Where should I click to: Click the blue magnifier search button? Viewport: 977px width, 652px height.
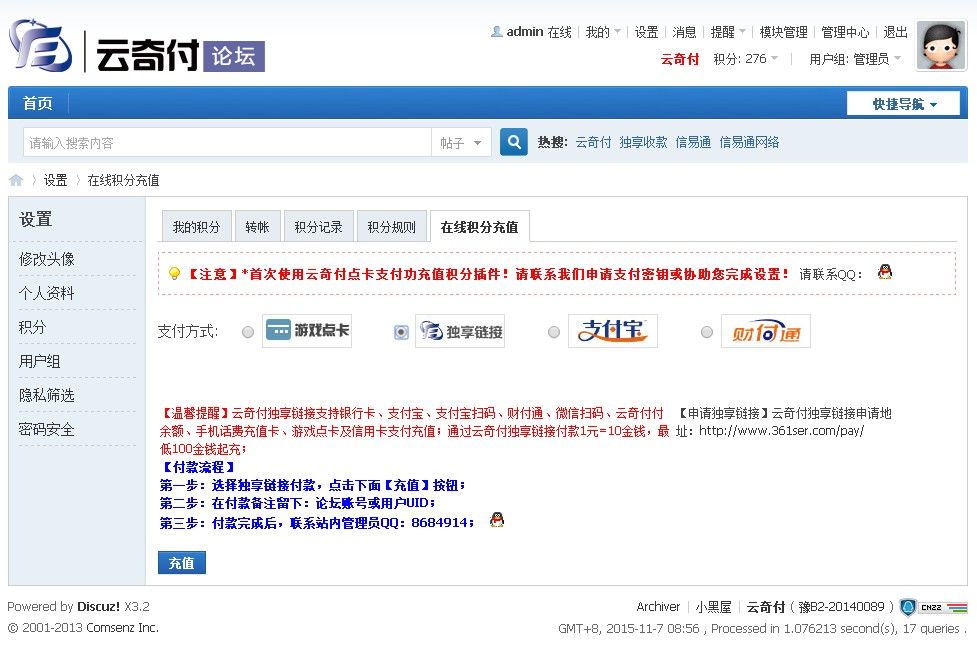(514, 142)
